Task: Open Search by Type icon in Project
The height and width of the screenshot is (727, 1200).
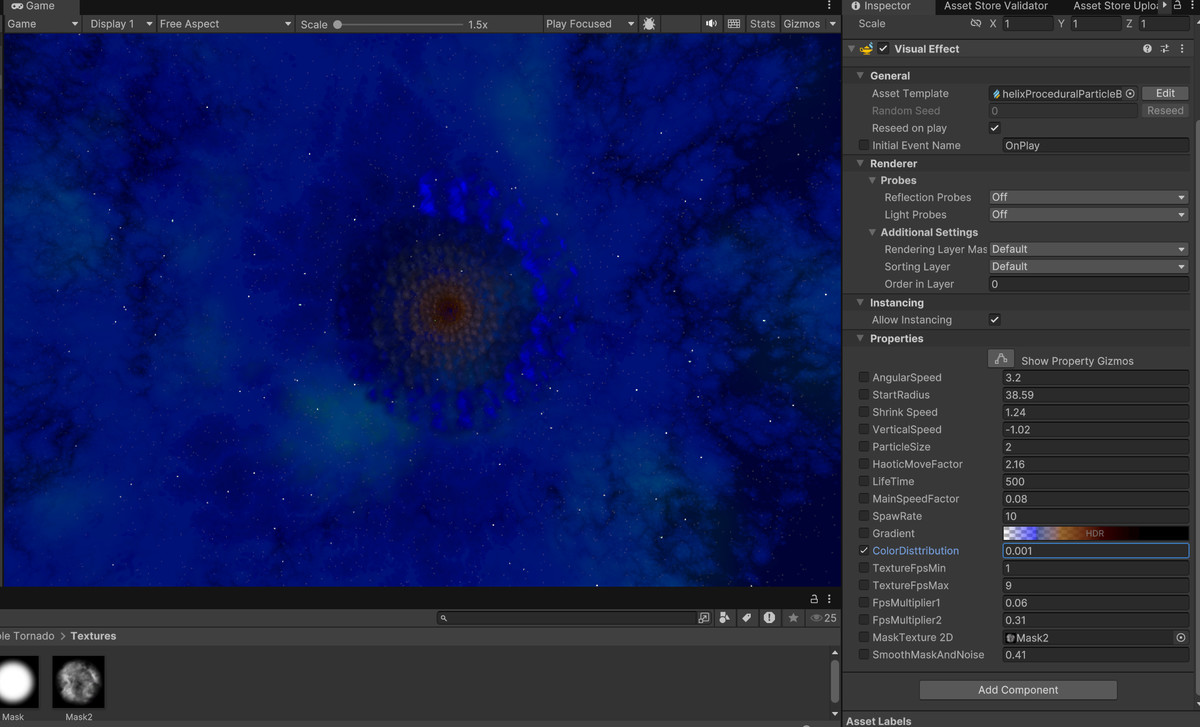Action: point(724,618)
